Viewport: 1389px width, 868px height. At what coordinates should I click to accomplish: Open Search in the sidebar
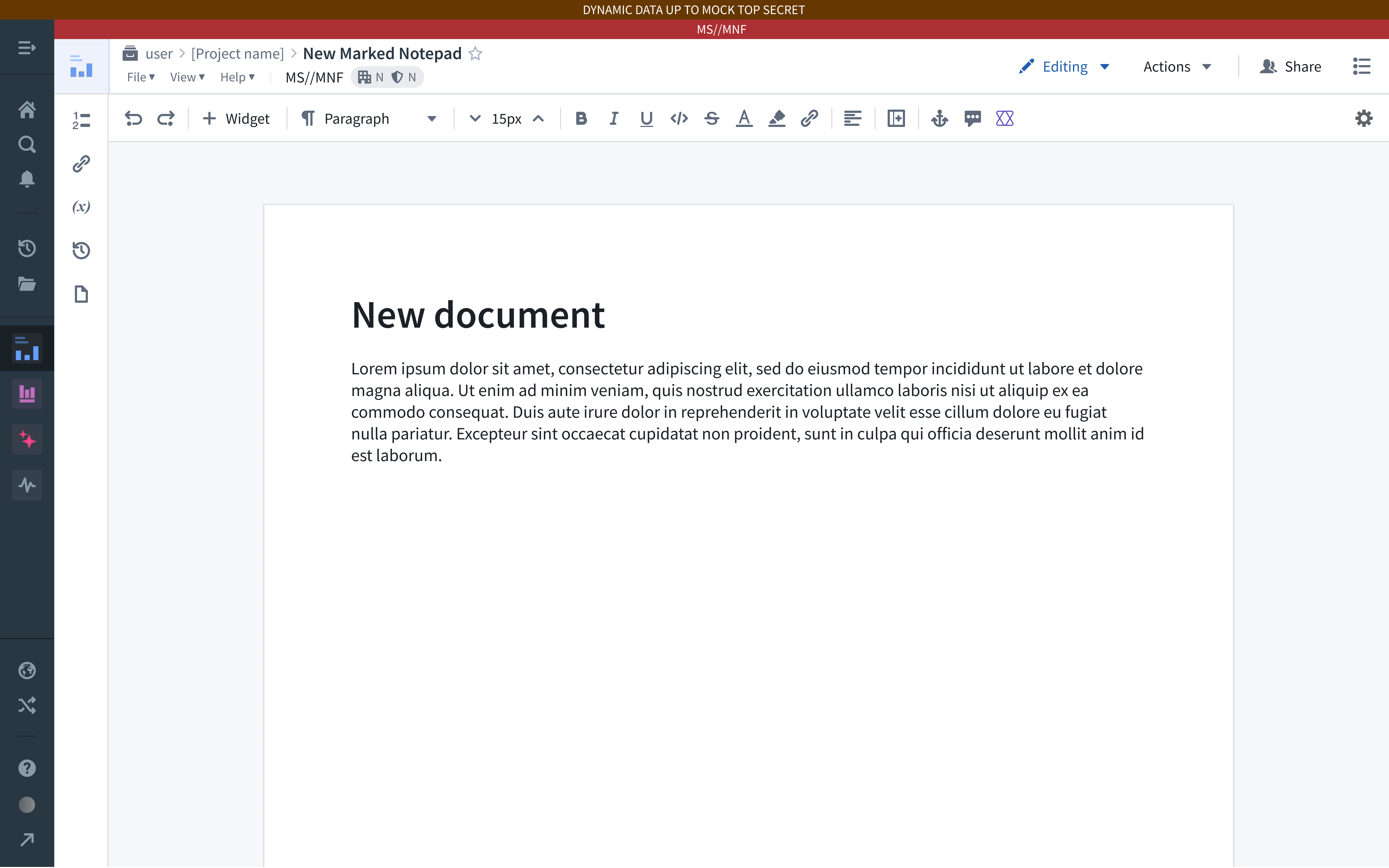[x=27, y=144]
